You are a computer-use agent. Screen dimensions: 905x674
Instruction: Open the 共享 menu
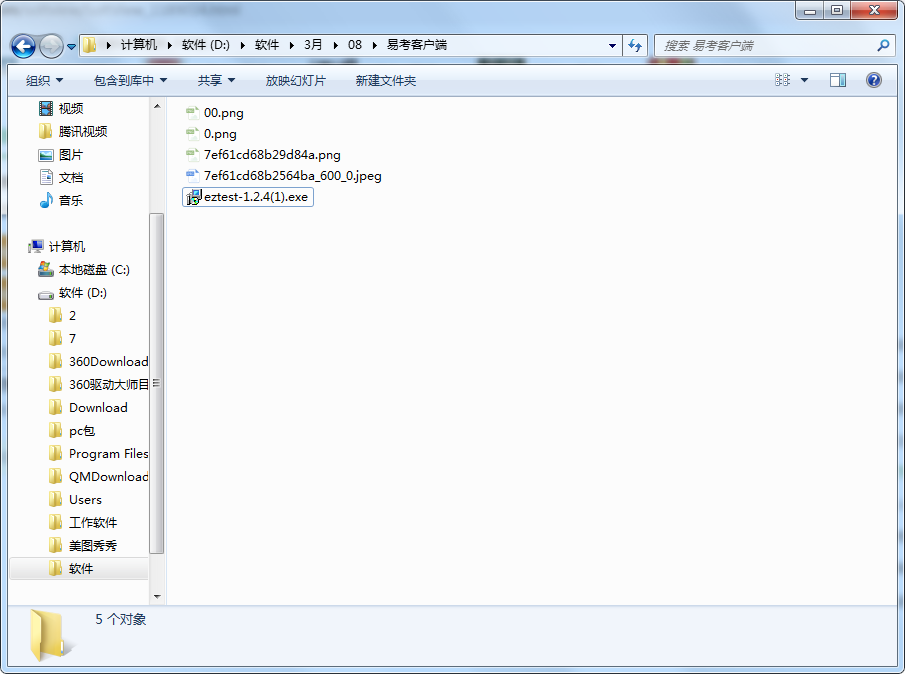(216, 80)
